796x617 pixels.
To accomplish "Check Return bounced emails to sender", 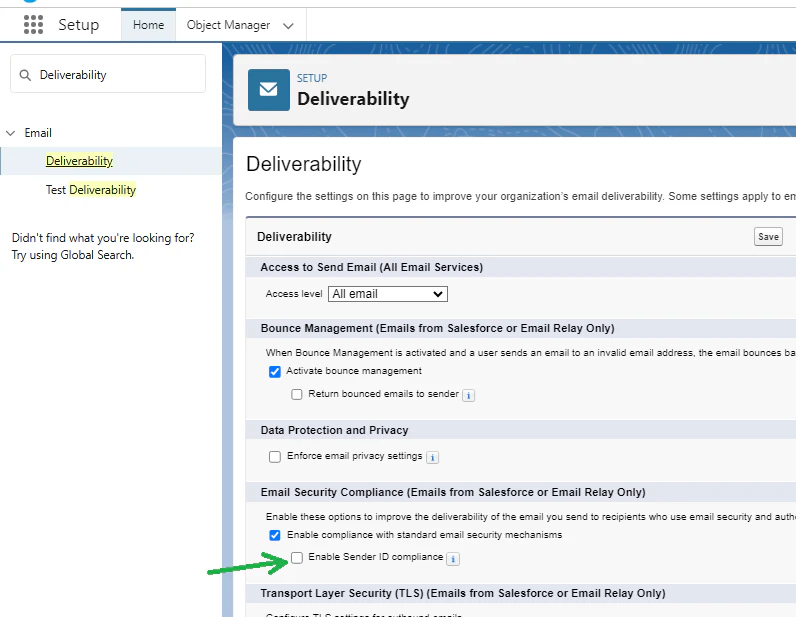I will (x=297, y=394).
